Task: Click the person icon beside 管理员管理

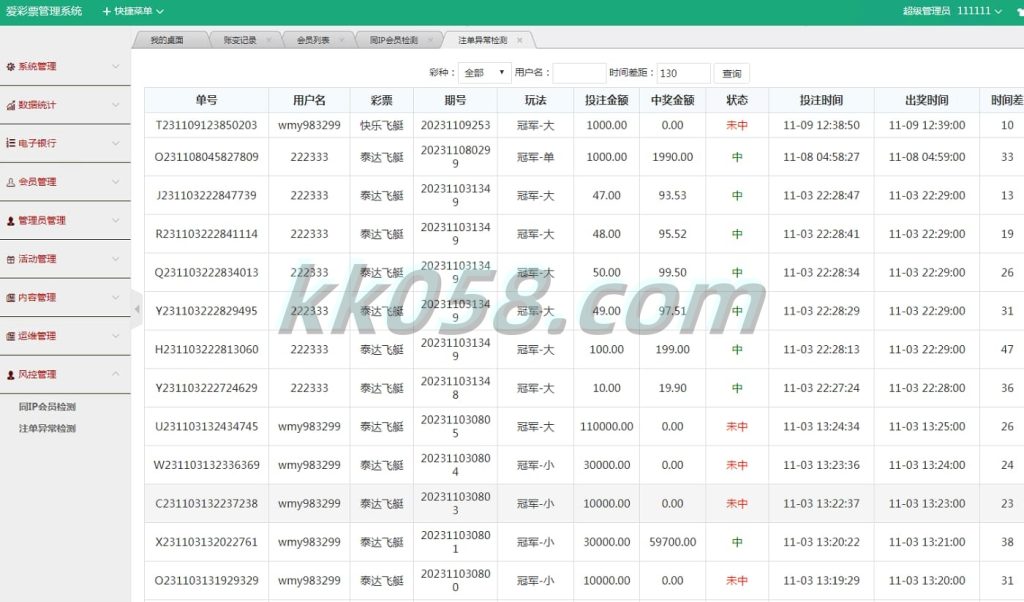Action: click(x=10, y=221)
